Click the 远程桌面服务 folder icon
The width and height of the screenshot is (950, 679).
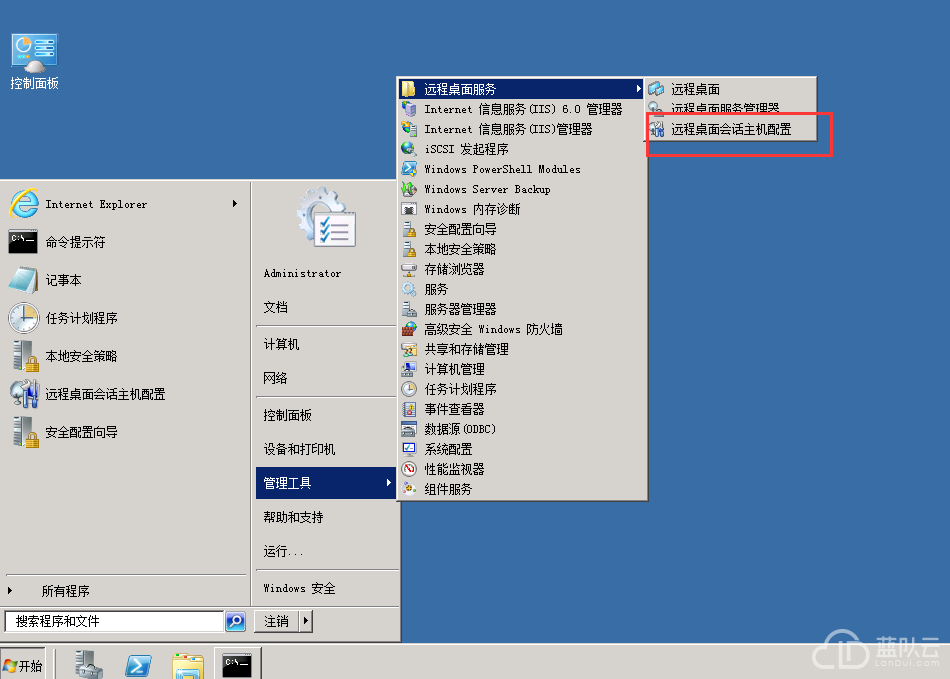[409, 89]
